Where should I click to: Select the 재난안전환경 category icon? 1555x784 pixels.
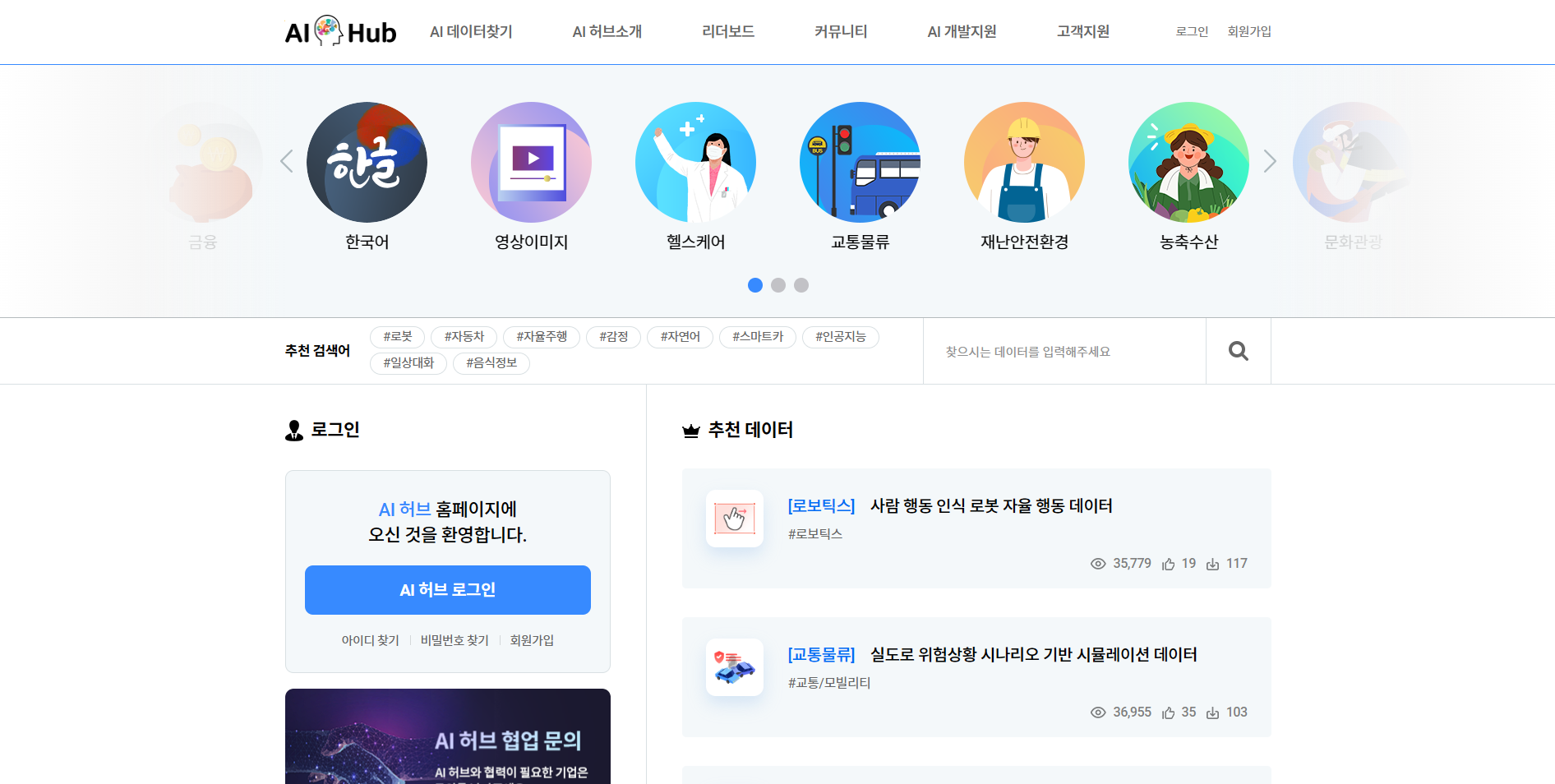(x=1023, y=162)
